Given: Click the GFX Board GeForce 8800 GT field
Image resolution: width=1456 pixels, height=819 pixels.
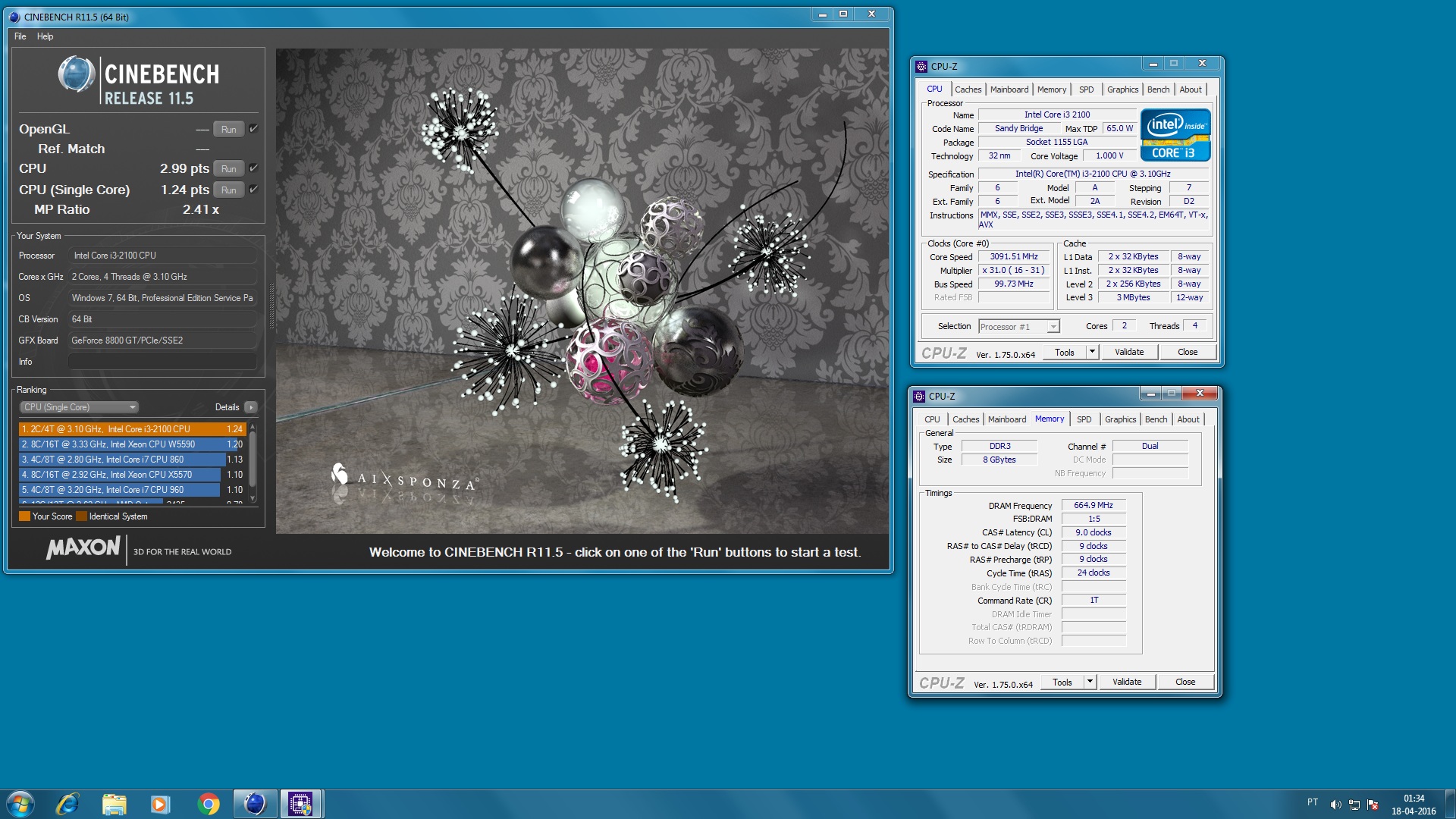Looking at the screenshot, I should pyautogui.click(x=163, y=340).
